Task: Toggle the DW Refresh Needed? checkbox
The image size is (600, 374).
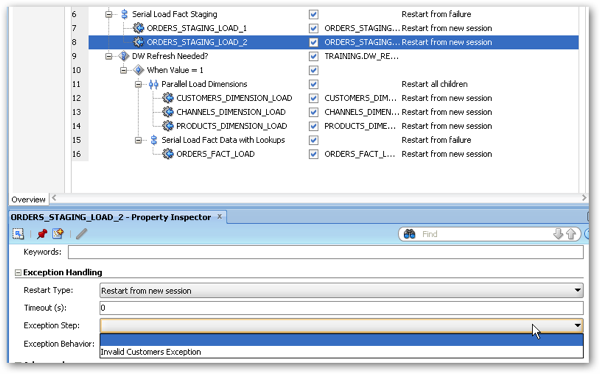Action: pyautogui.click(x=313, y=56)
